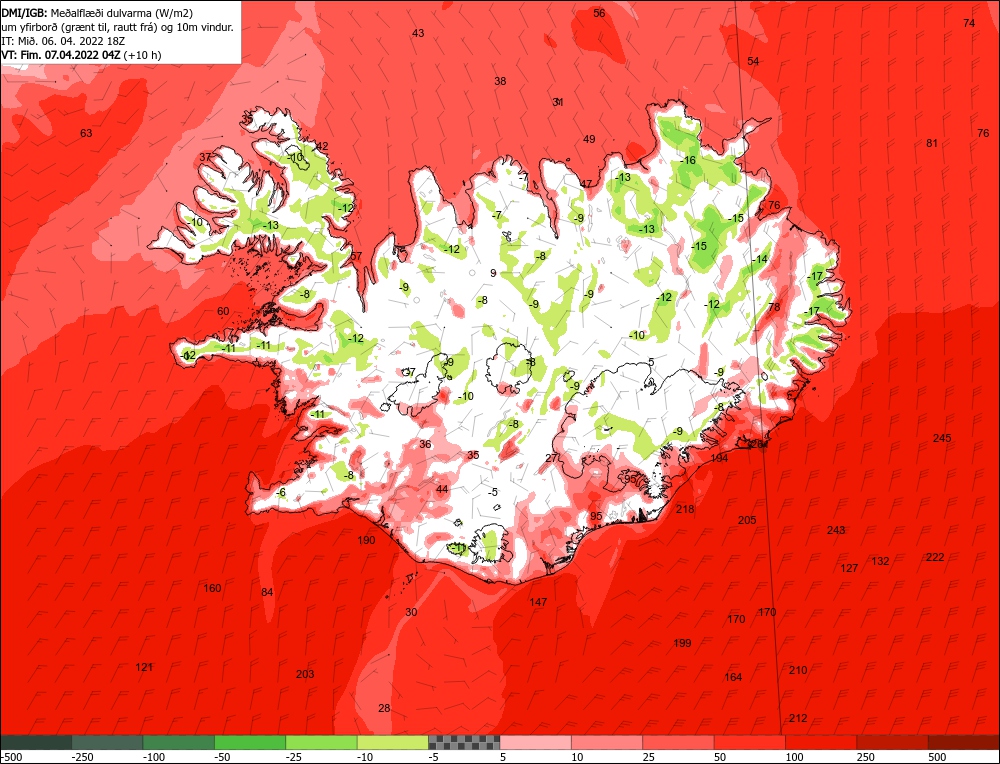The height and width of the screenshot is (764, 1000).
Task: Click the '78' value in east Iceland
Action: (x=774, y=307)
